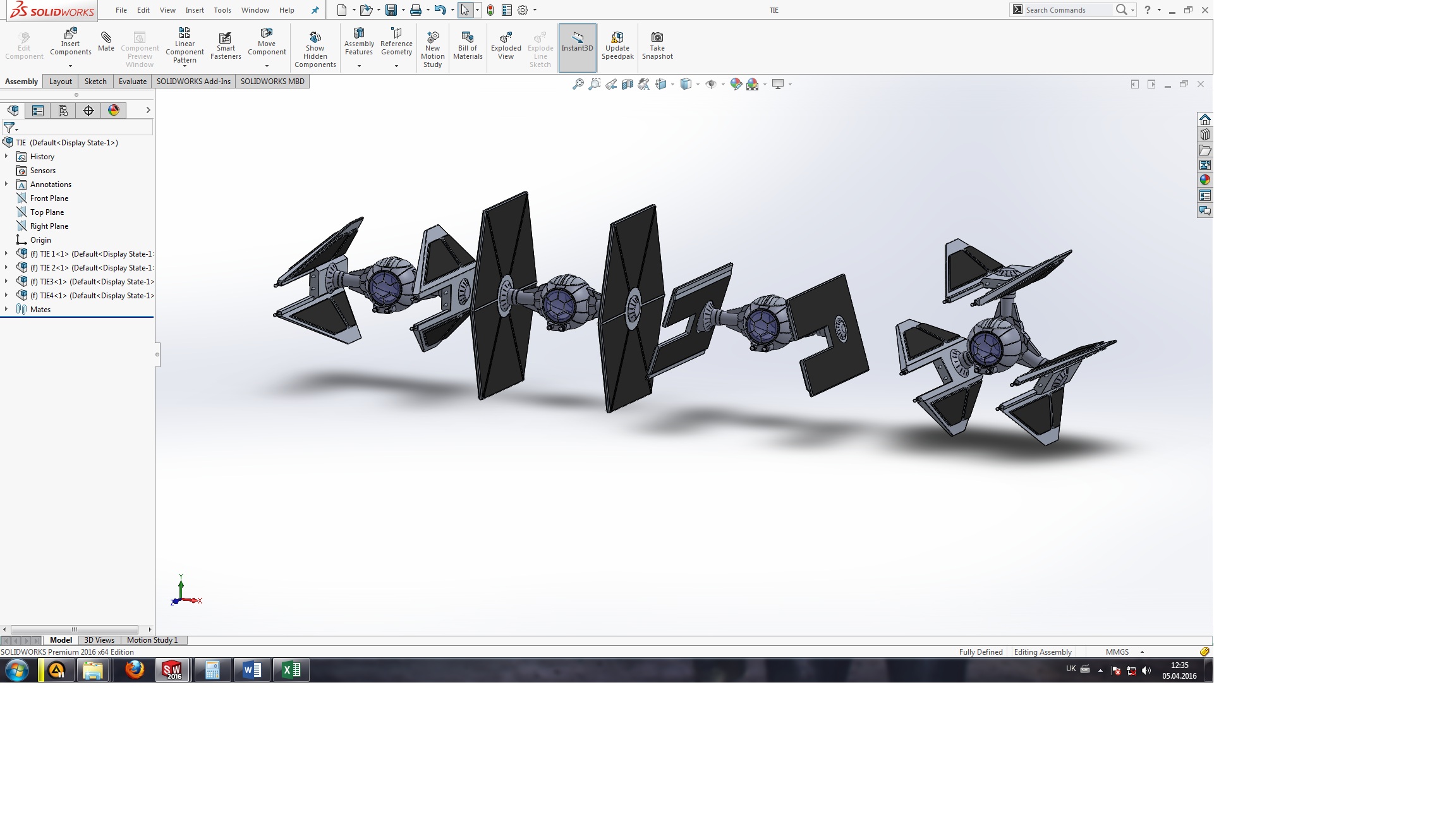
Task: Toggle visibility of Front Plane
Action: point(49,197)
